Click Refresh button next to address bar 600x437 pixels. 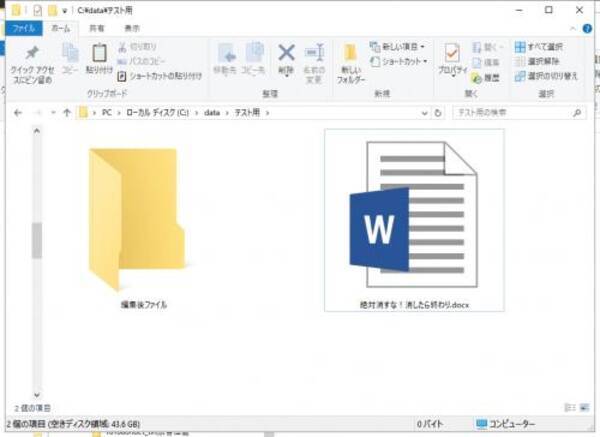(x=438, y=113)
